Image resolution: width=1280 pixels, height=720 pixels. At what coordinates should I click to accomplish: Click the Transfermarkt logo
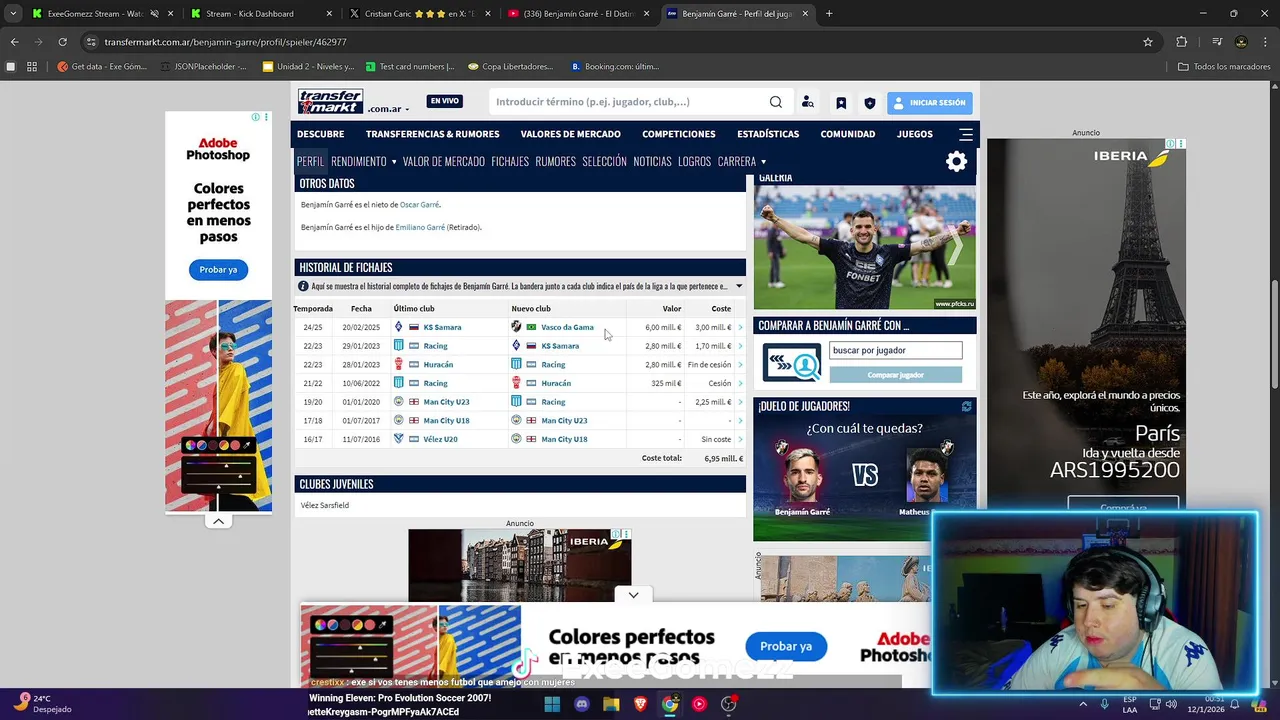point(331,102)
